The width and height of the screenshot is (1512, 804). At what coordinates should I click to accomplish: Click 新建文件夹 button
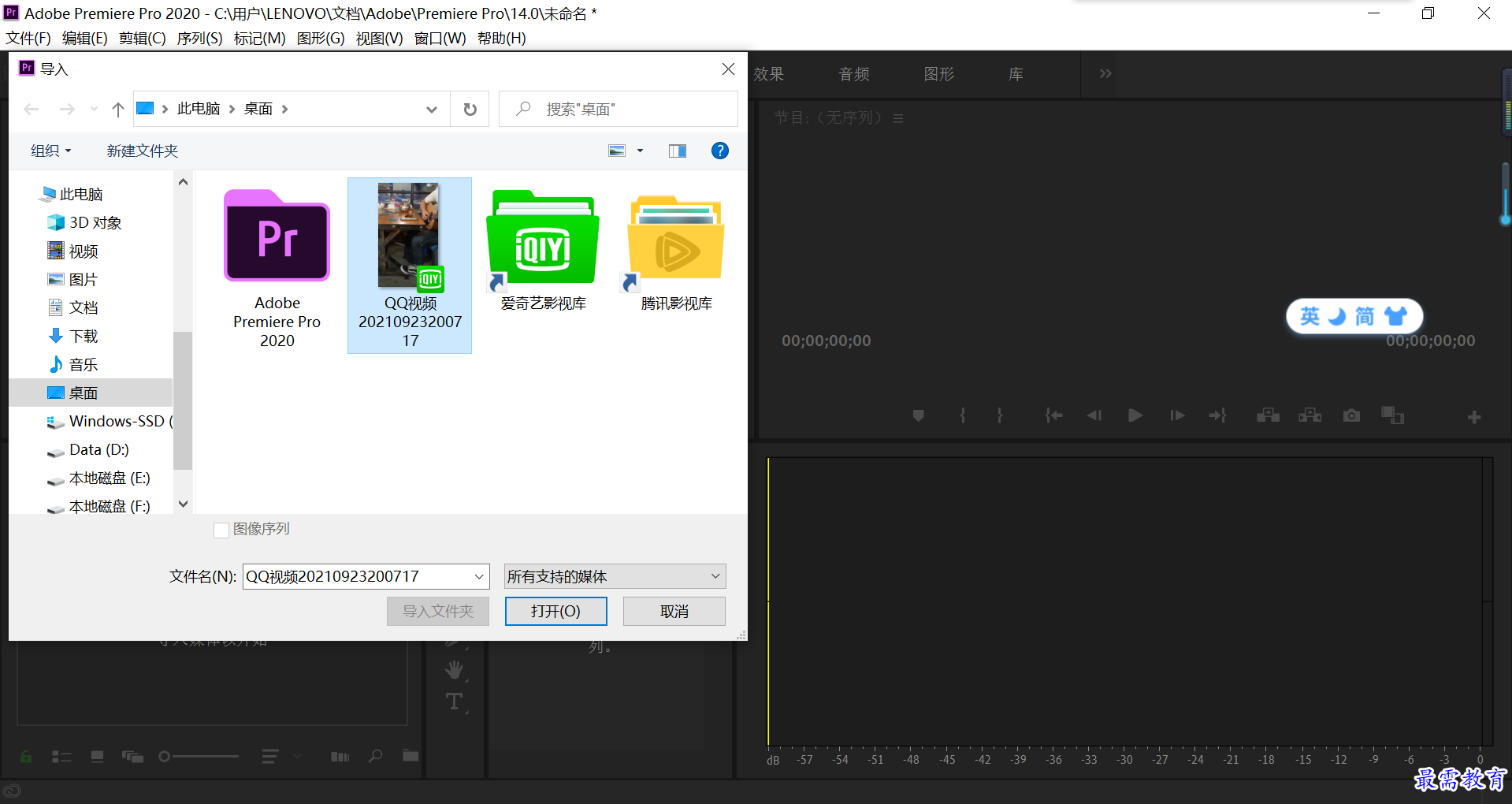(143, 151)
